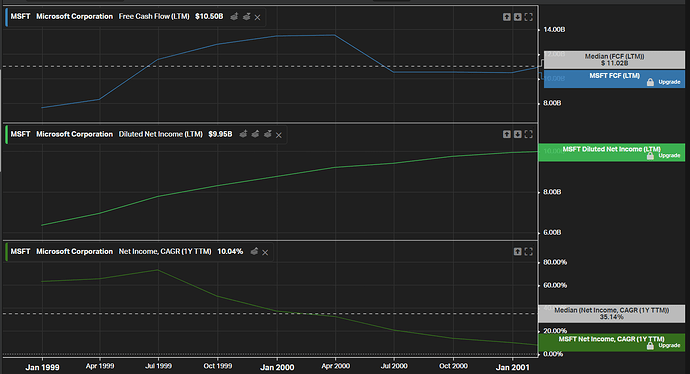
Task: Click the 80.00% axis value
Action: tap(555, 262)
